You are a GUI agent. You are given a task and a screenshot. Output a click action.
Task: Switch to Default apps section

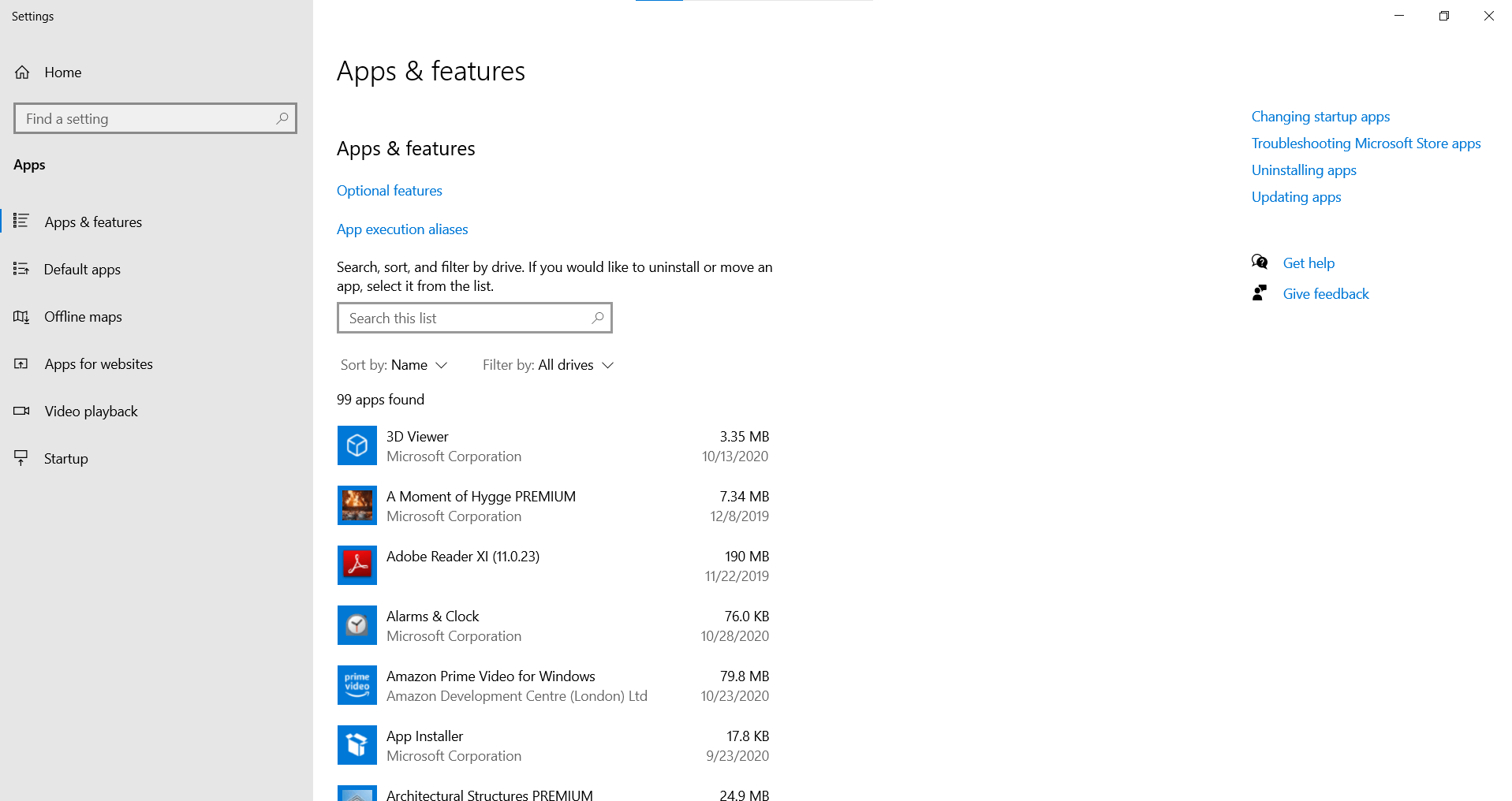pos(83,269)
